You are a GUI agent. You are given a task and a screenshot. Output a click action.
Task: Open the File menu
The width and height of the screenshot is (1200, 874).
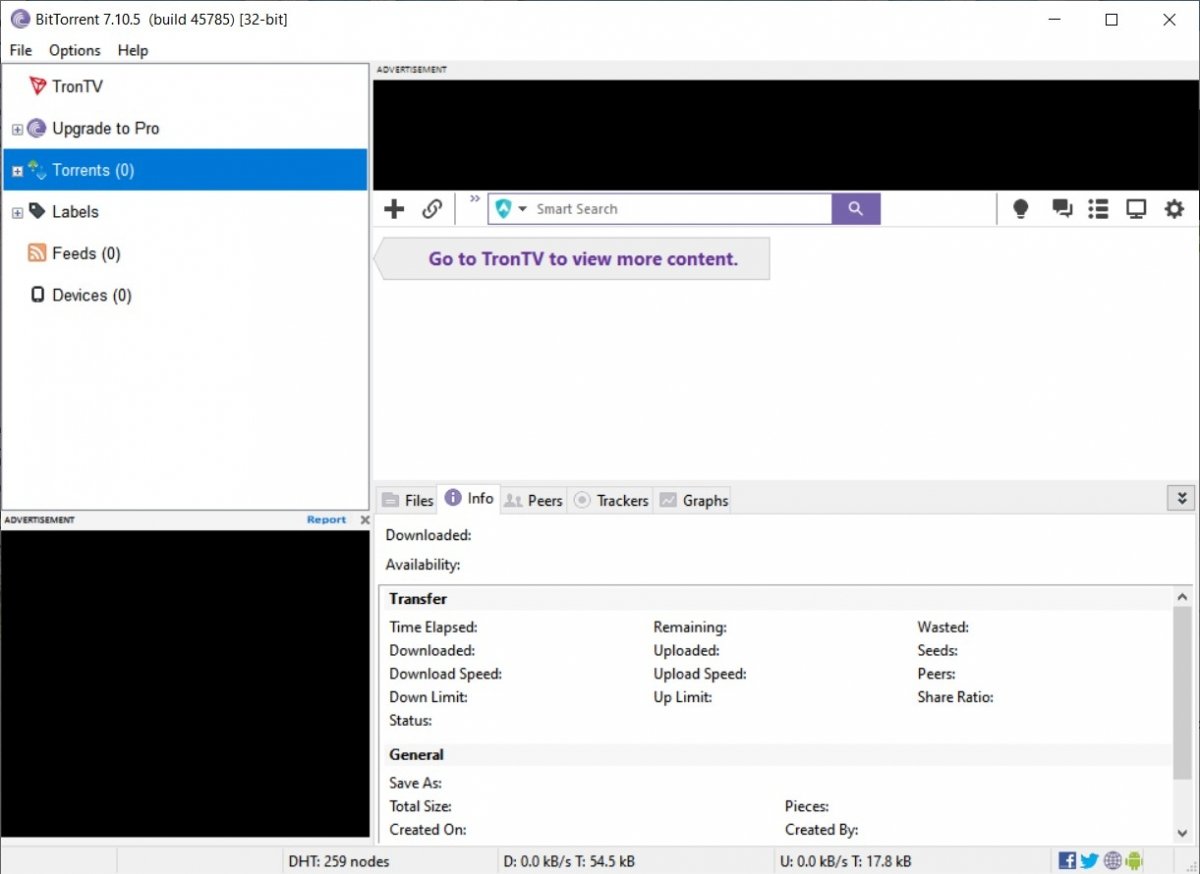click(x=20, y=50)
